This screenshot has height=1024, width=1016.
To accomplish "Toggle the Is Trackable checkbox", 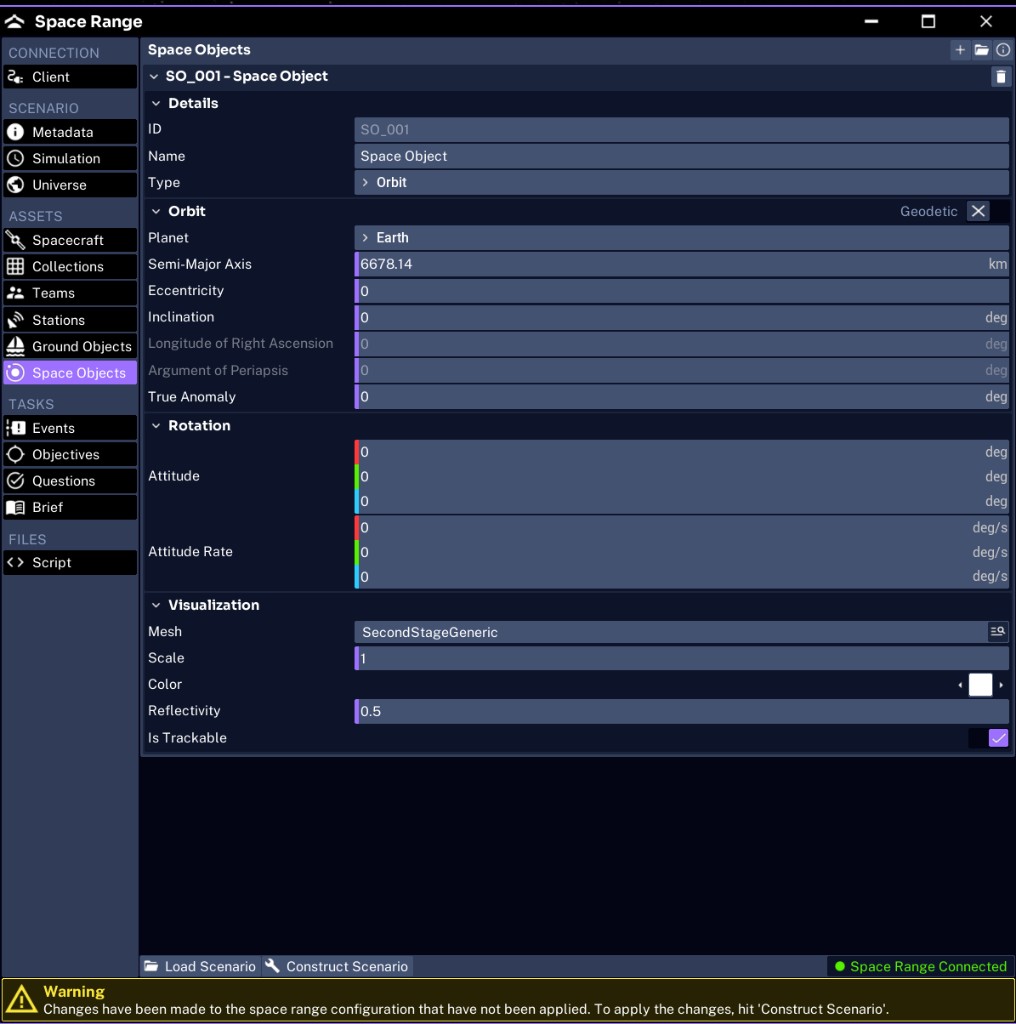I will click(x=998, y=738).
